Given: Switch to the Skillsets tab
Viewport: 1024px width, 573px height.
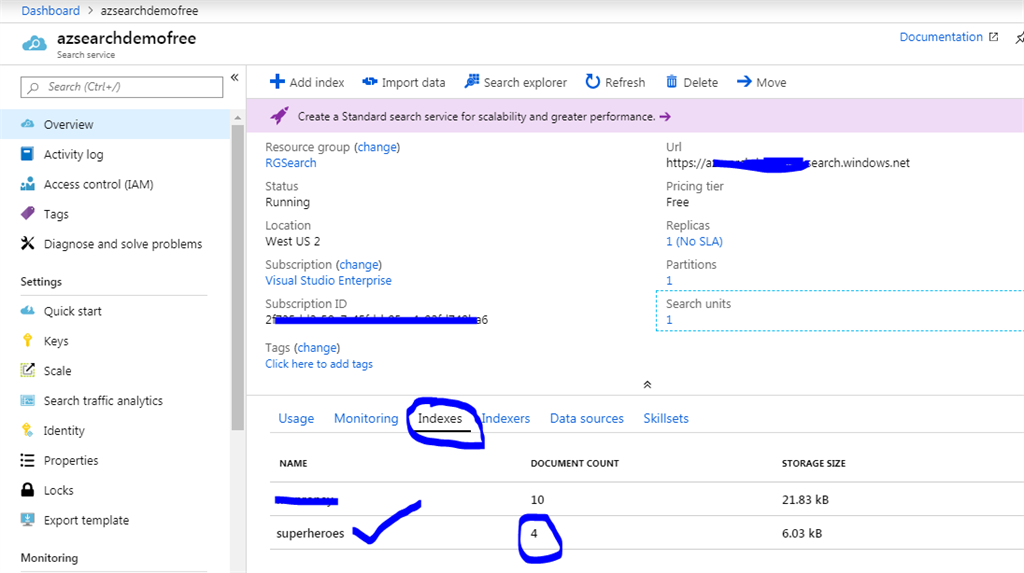Looking at the screenshot, I should pyautogui.click(x=666, y=419).
